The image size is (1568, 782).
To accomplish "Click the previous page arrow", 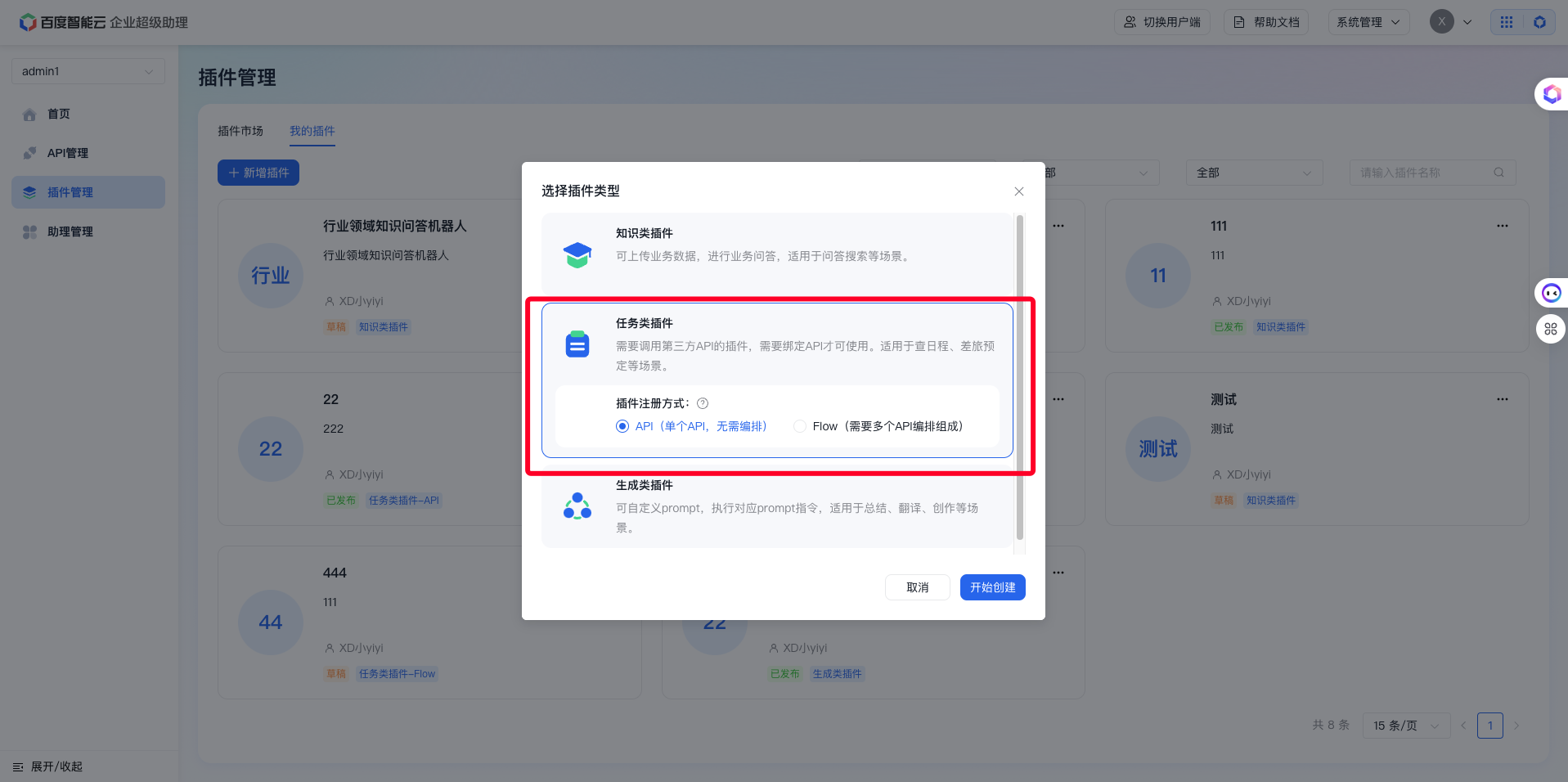I will pyautogui.click(x=1463, y=726).
